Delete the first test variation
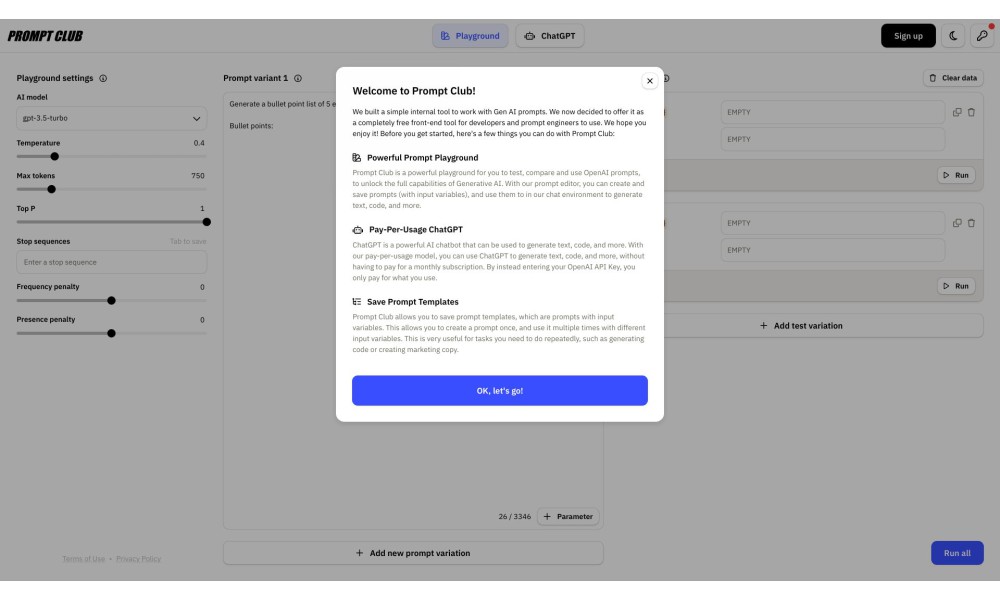Viewport: 1000px width, 600px height. click(971, 112)
